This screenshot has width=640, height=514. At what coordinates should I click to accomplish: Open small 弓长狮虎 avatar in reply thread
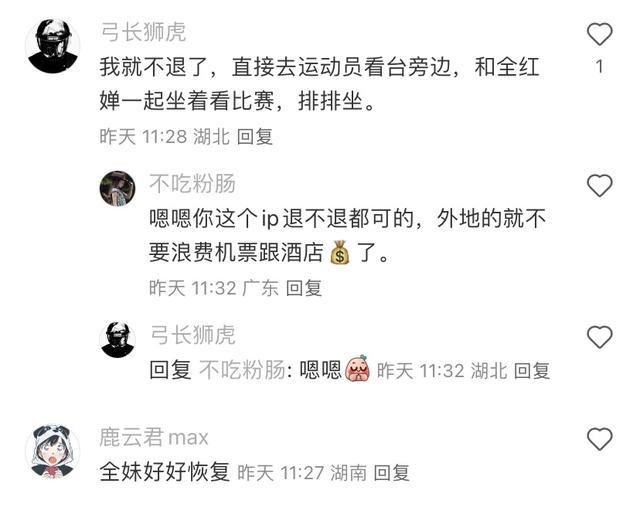(118, 340)
